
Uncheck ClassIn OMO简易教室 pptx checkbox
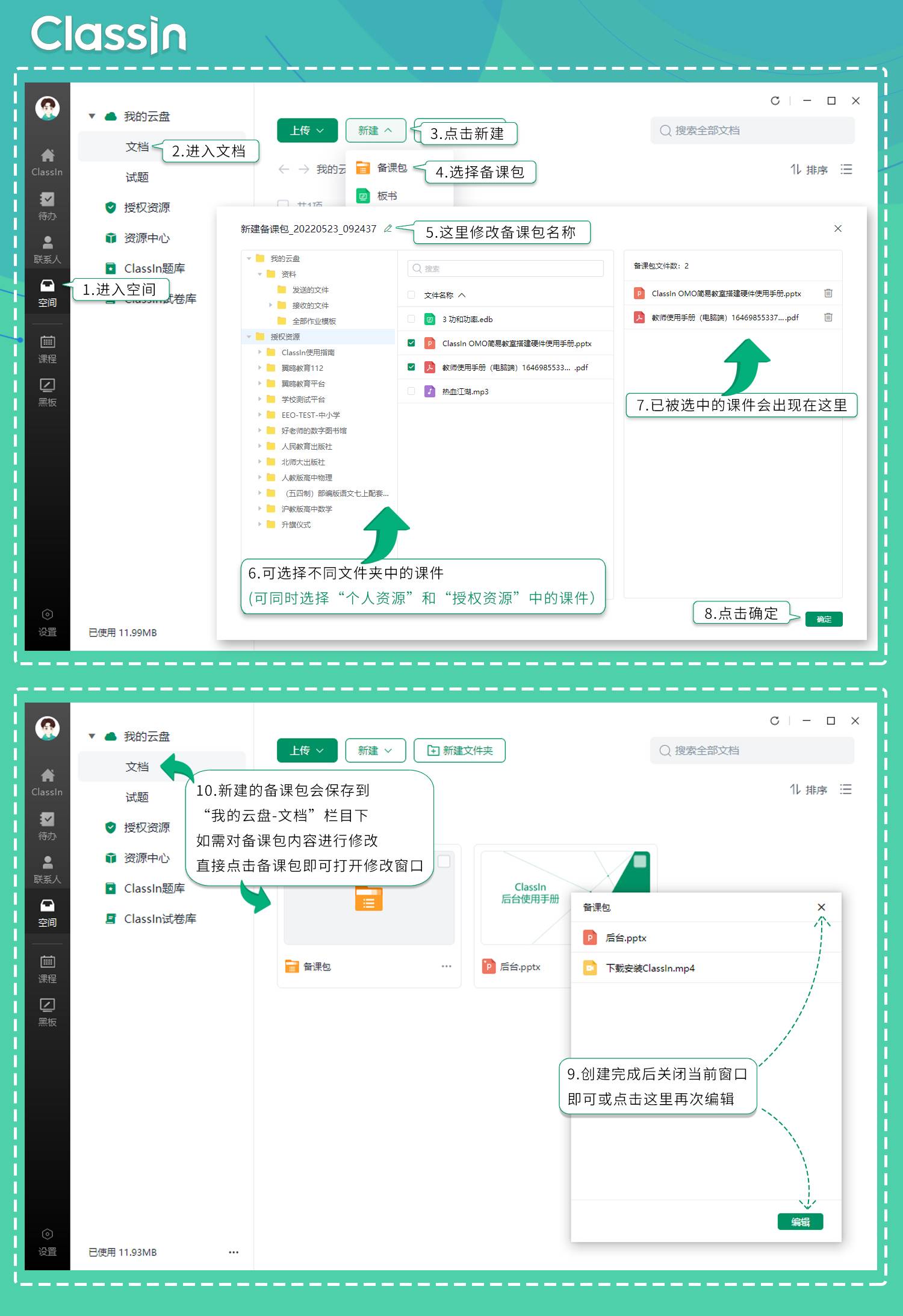click(x=411, y=343)
